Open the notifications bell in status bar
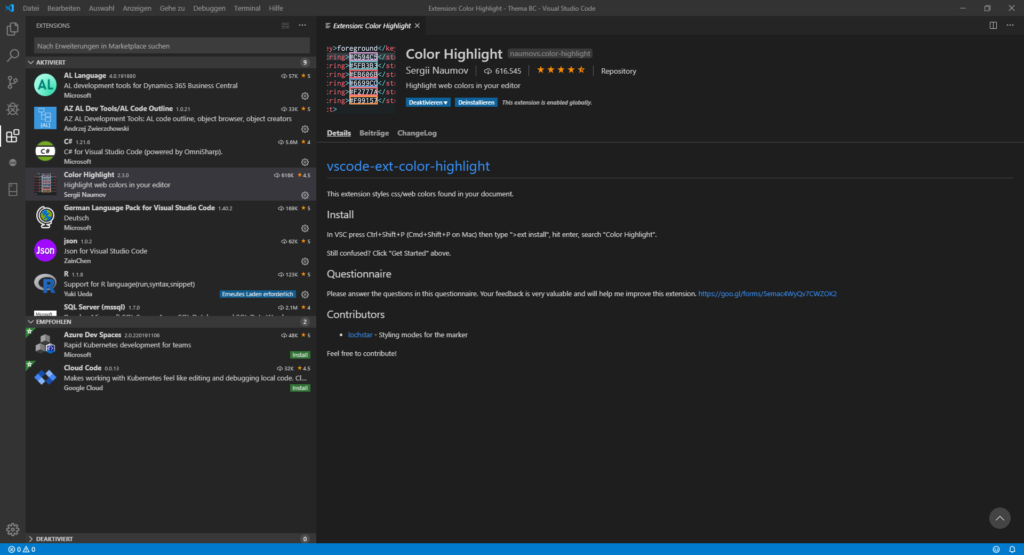1024x555 pixels. [1012, 550]
